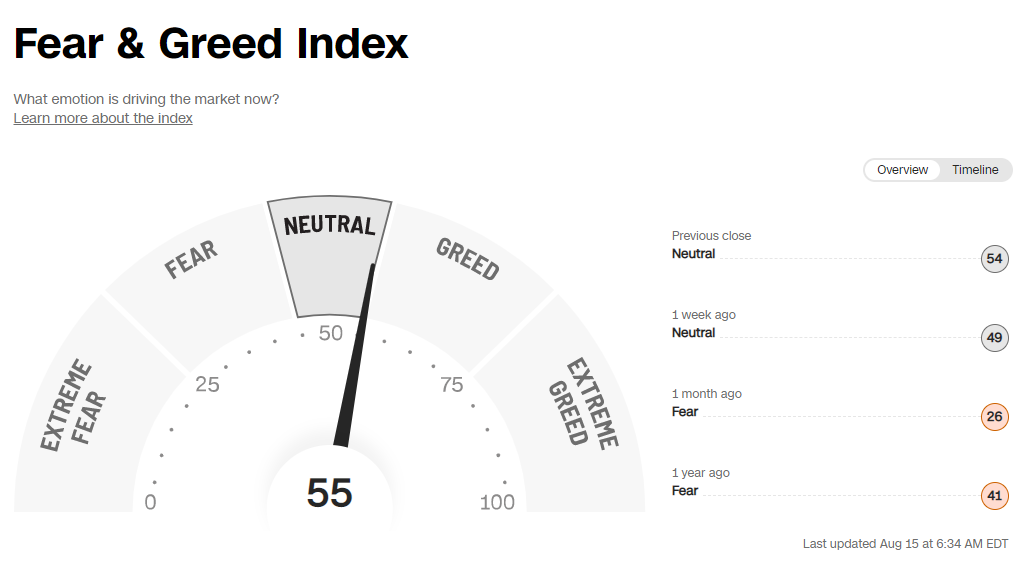Viewport: 1022px width, 561px height.
Task: Click the 50 mark on the gauge scale
Action: coord(331,333)
